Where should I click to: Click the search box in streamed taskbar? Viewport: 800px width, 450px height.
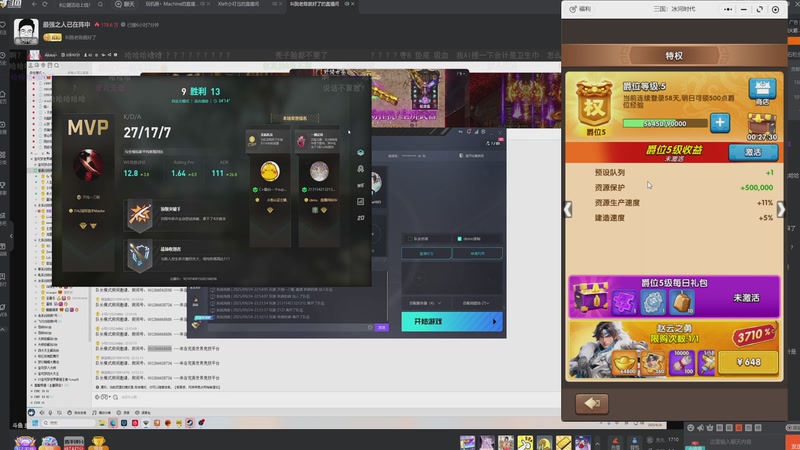point(69,423)
